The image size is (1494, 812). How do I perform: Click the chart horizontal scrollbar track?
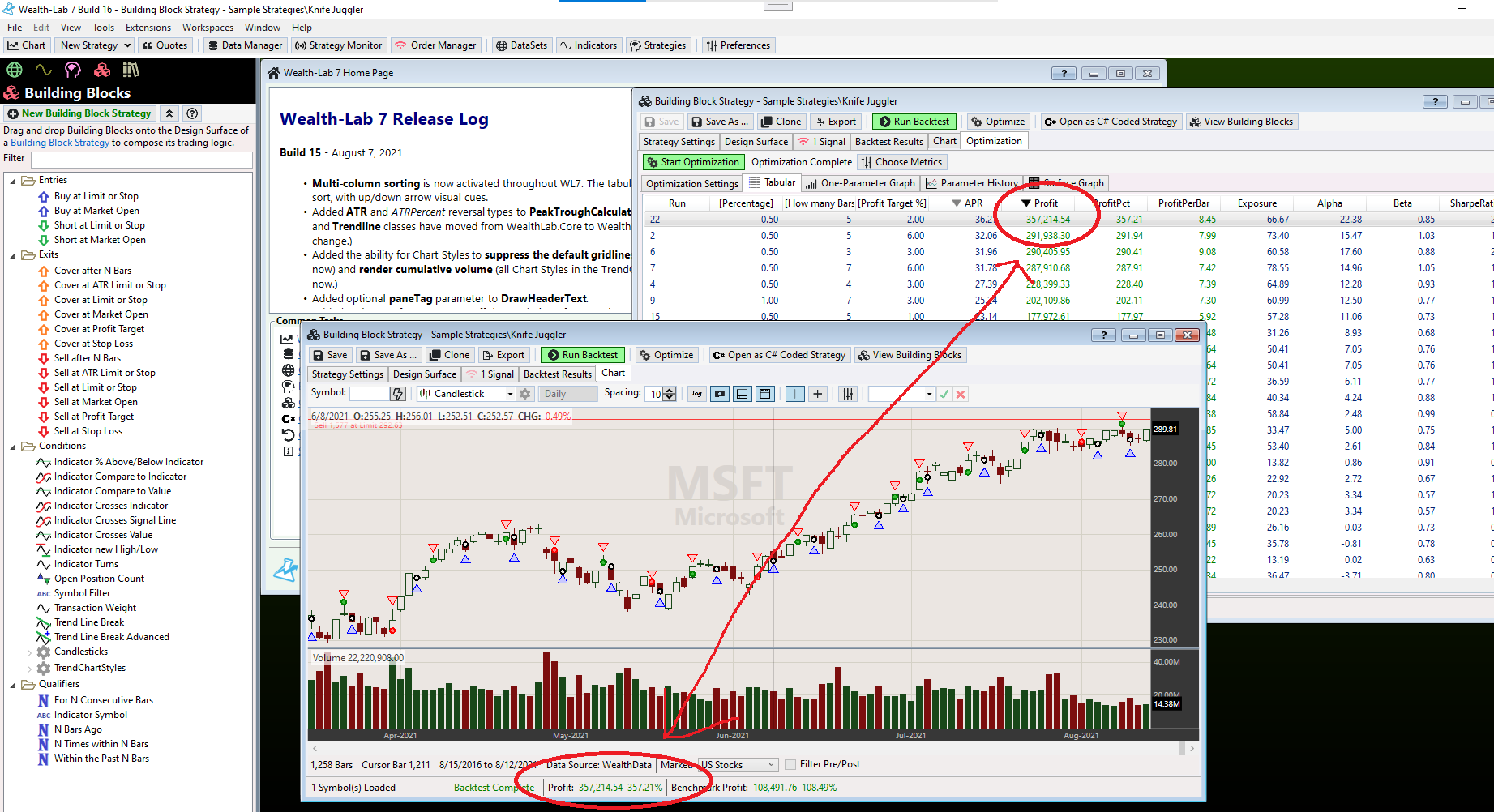(746, 748)
